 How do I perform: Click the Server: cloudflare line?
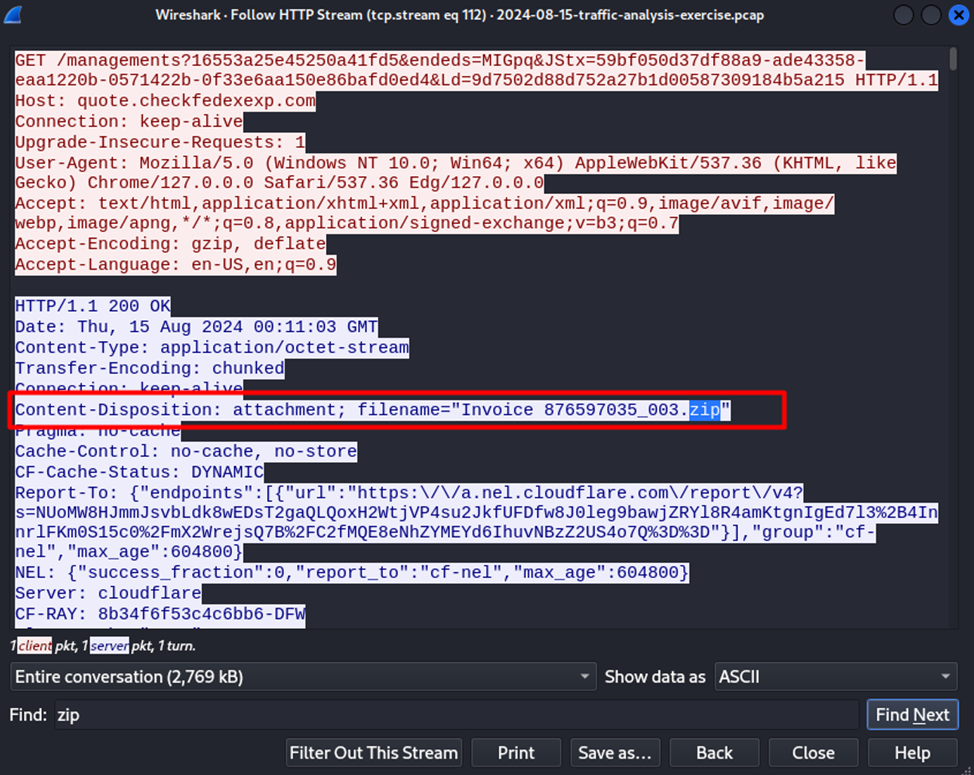pos(108,593)
